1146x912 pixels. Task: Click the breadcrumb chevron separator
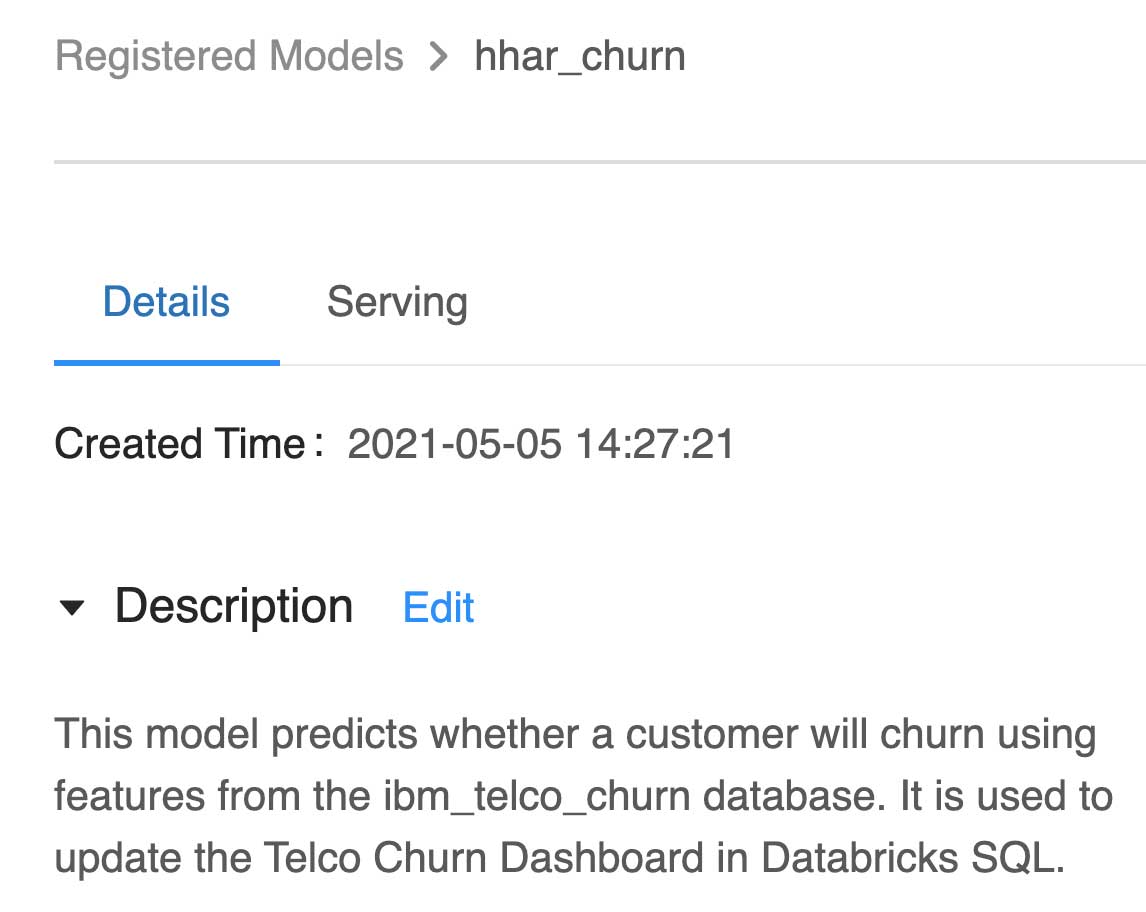pos(438,56)
